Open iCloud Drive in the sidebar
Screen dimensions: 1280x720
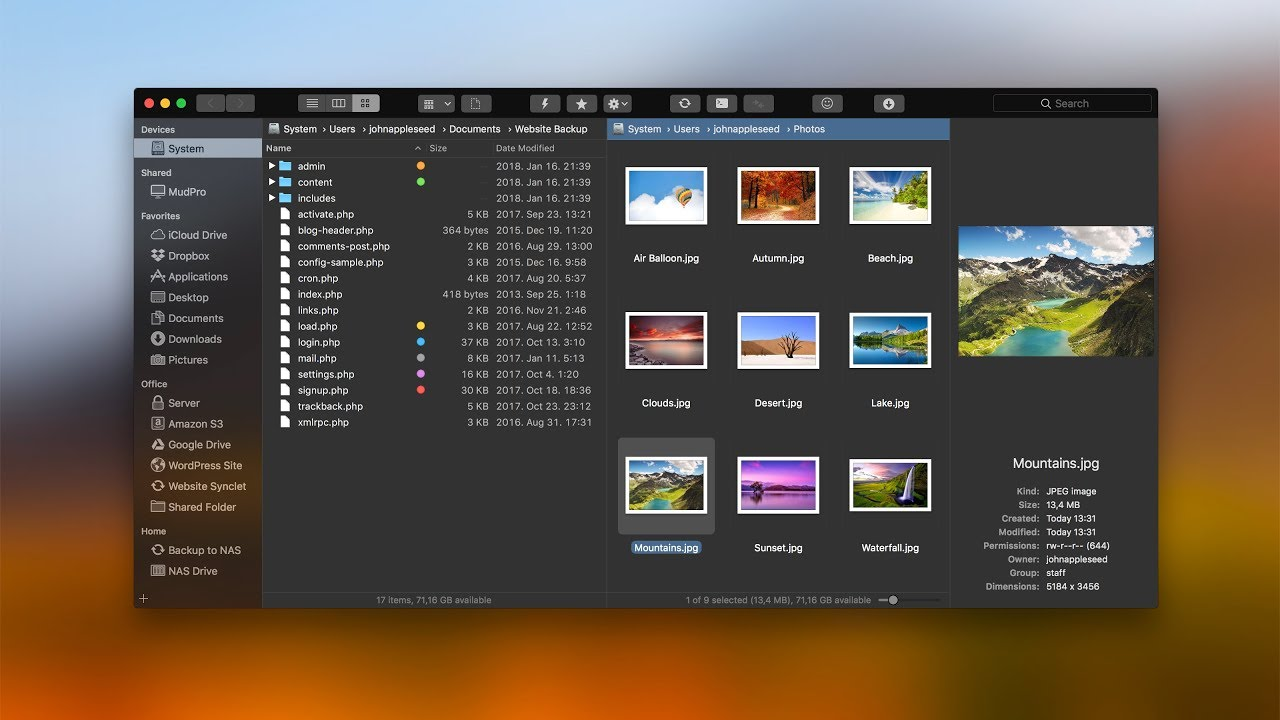(x=198, y=235)
